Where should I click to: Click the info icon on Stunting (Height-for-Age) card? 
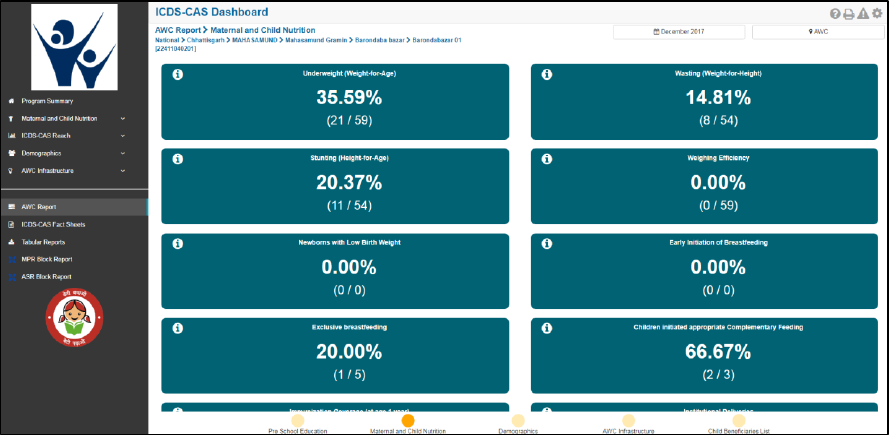[177, 159]
